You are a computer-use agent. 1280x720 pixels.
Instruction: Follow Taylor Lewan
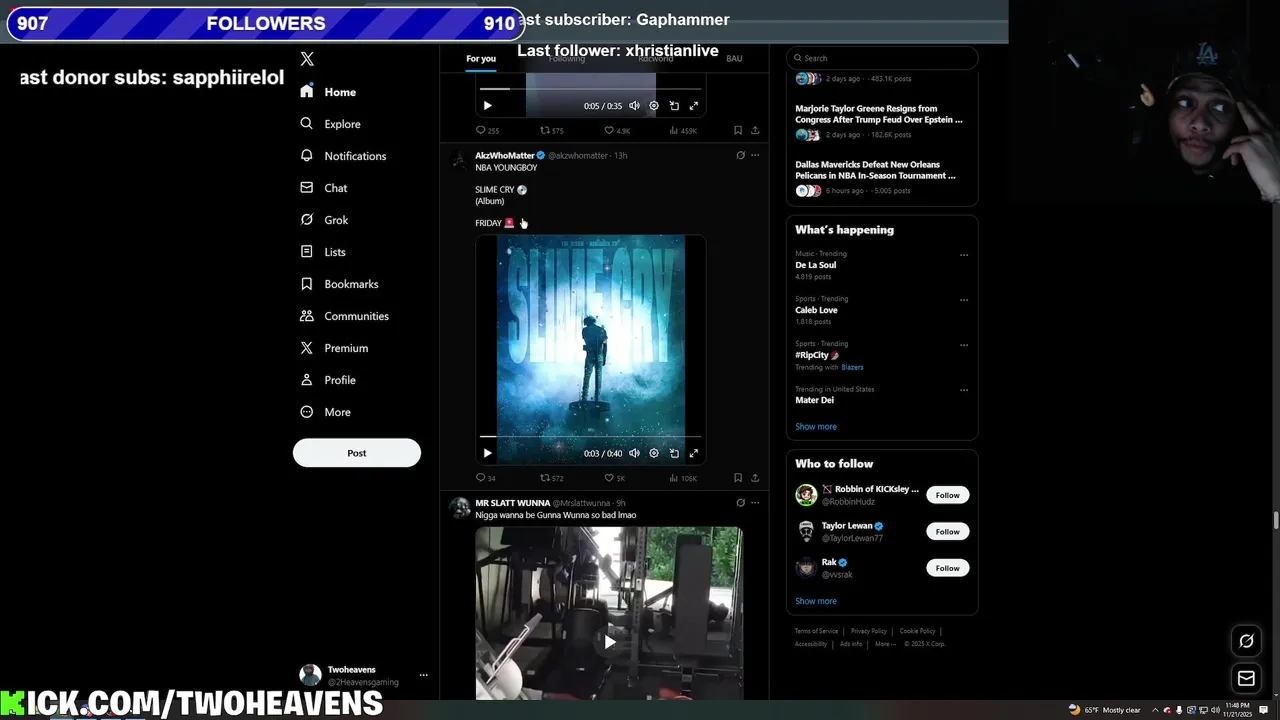point(948,532)
